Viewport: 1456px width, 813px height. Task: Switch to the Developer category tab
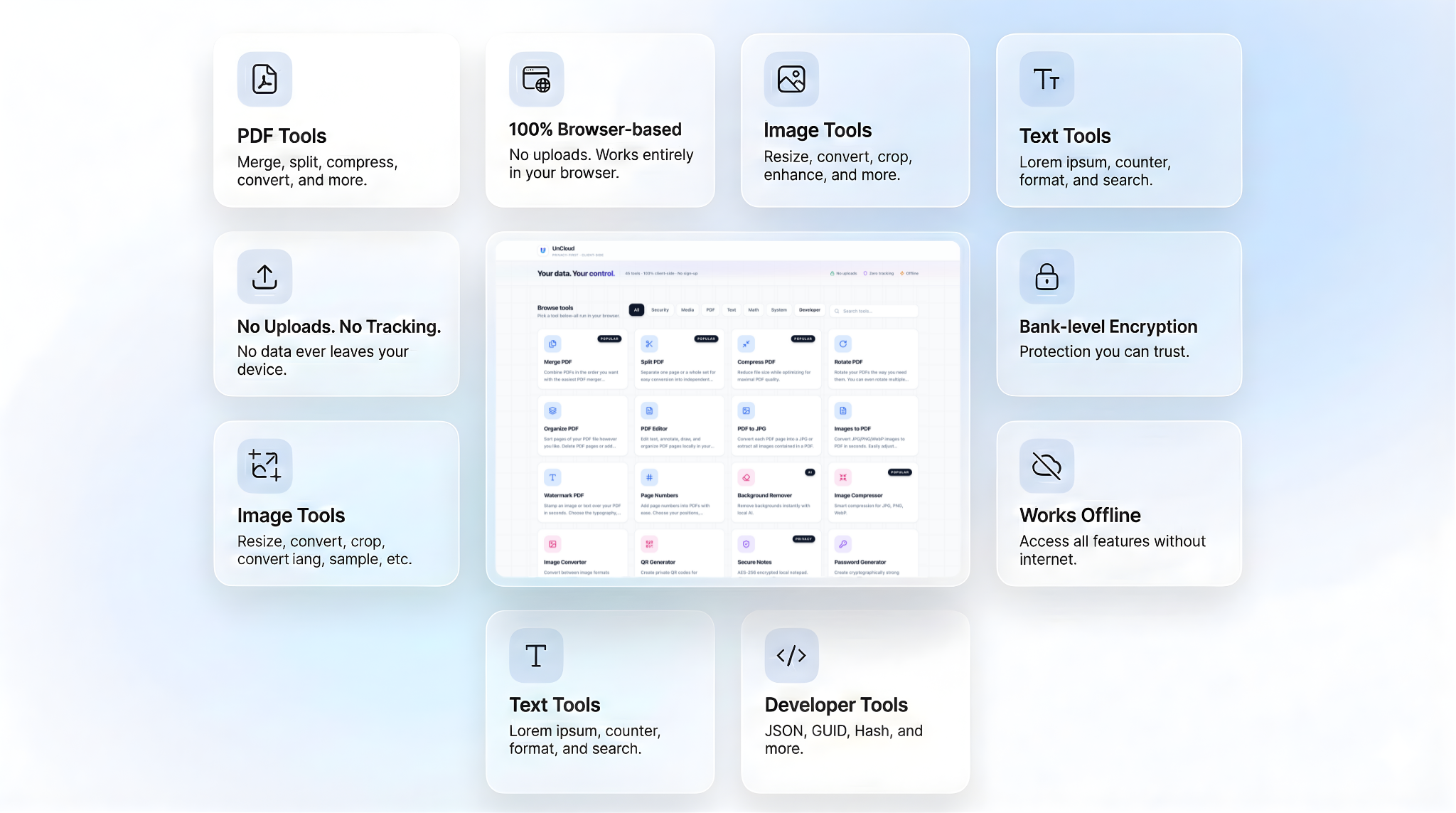pyautogui.click(x=810, y=310)
